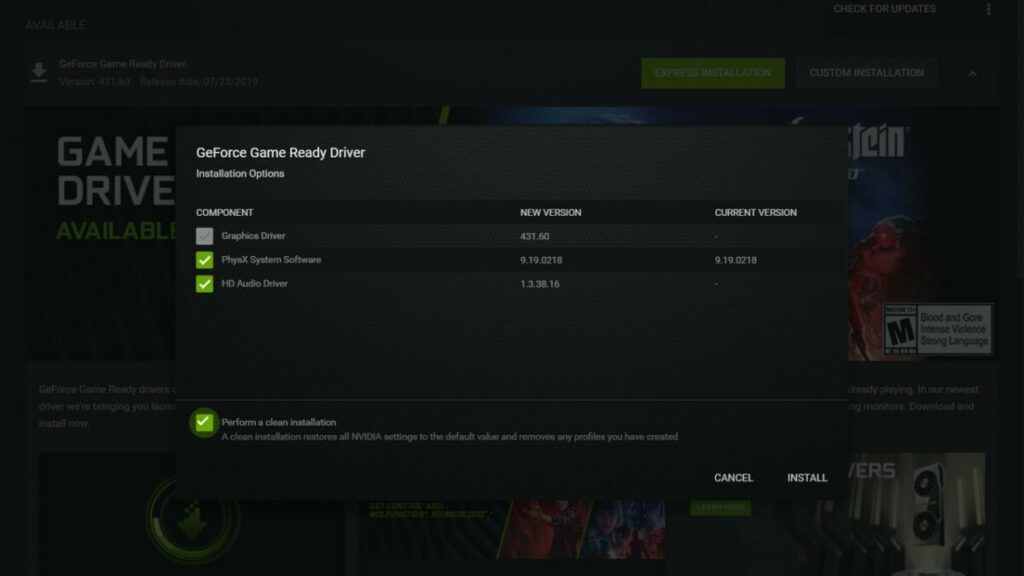Click the Install button
The height and width of the screenshot is (576, 1024).
(x=807, y=478)
